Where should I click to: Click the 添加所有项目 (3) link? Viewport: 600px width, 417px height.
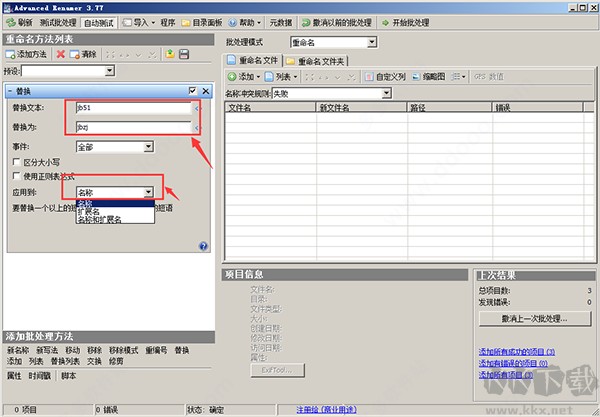pyautogui.click(x=506, y=375)
